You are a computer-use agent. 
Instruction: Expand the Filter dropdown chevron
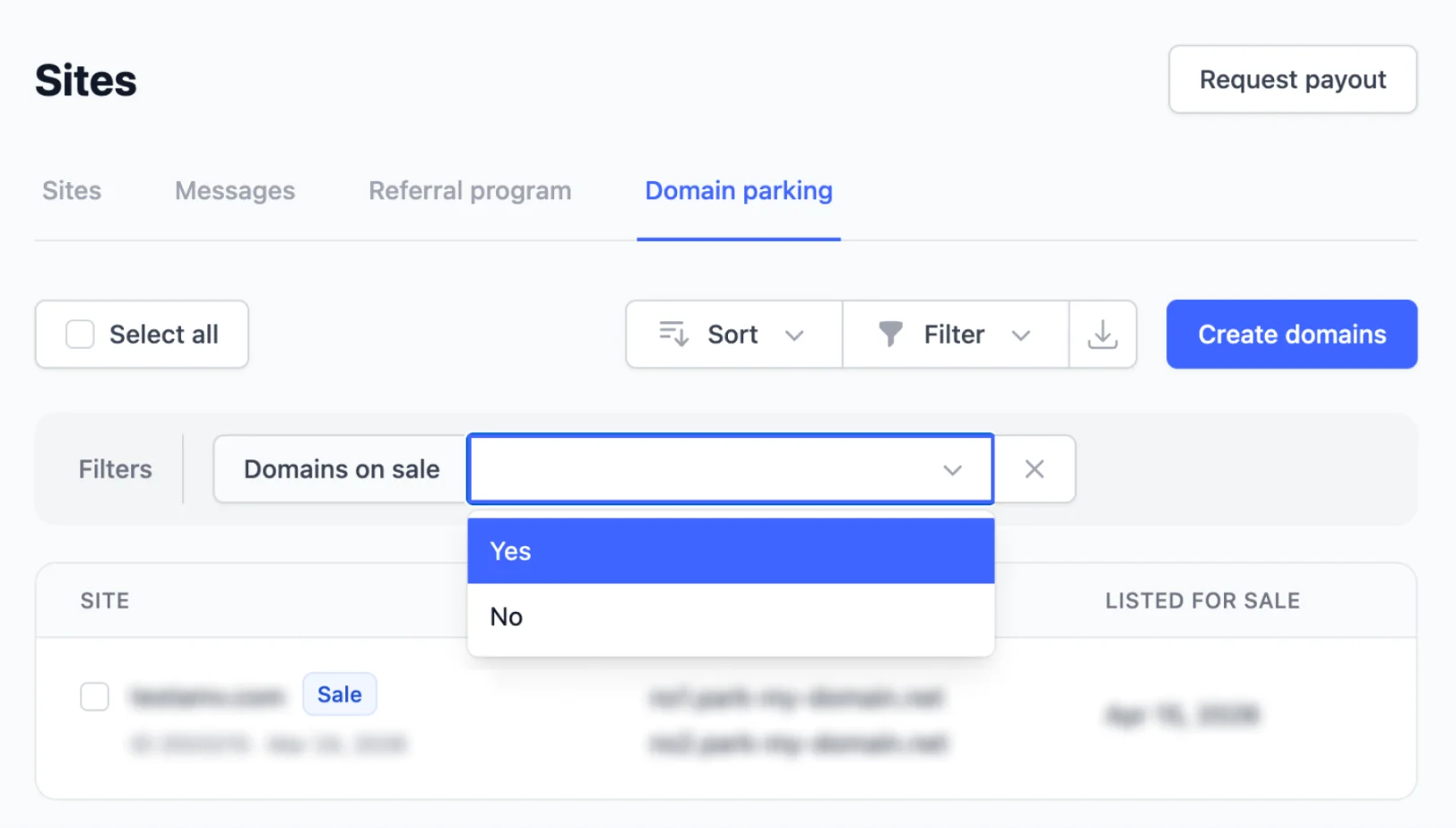1020,336
